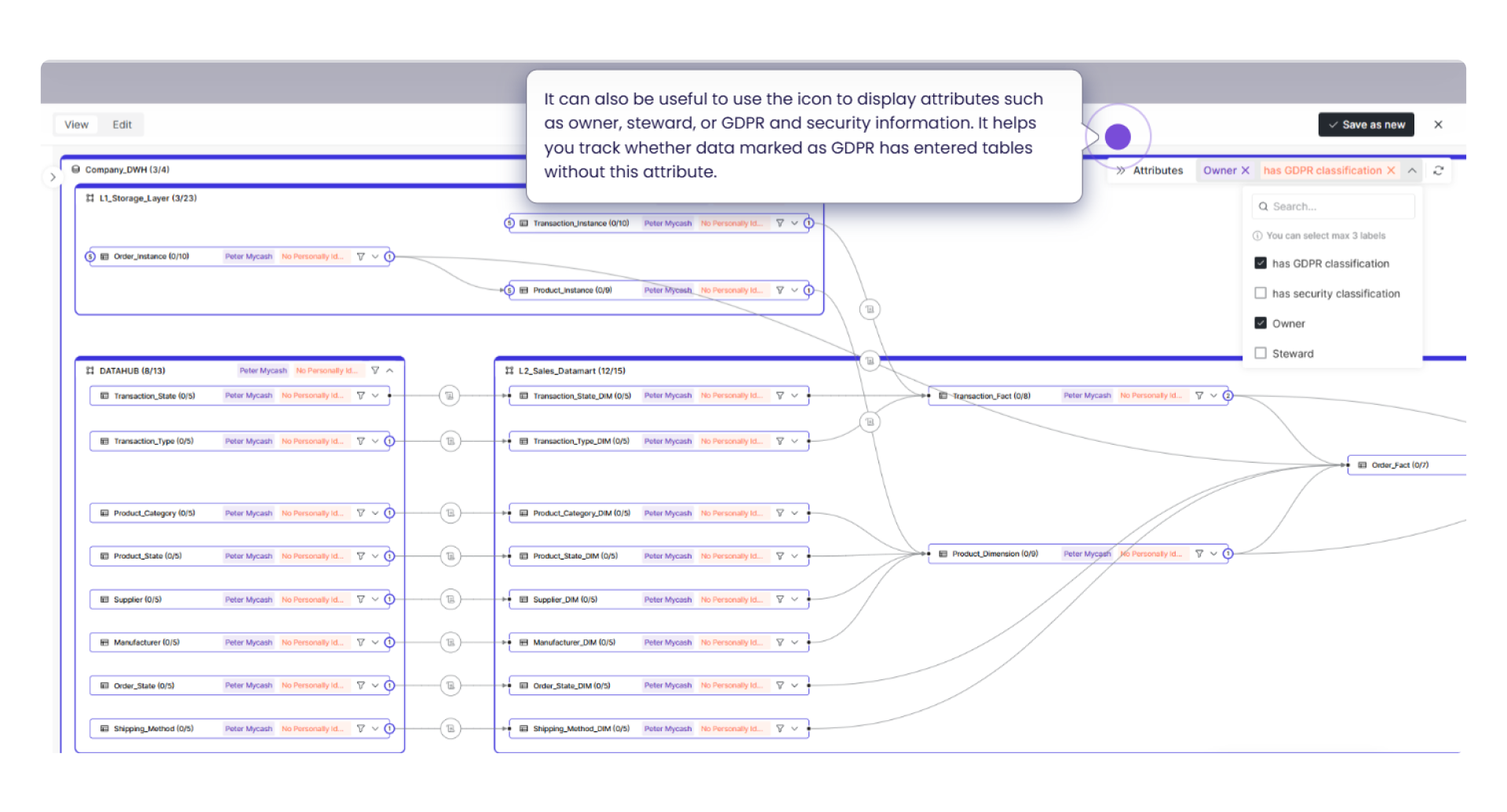Click the double-chevron icon before Attributes label

tap(1122, 170)
